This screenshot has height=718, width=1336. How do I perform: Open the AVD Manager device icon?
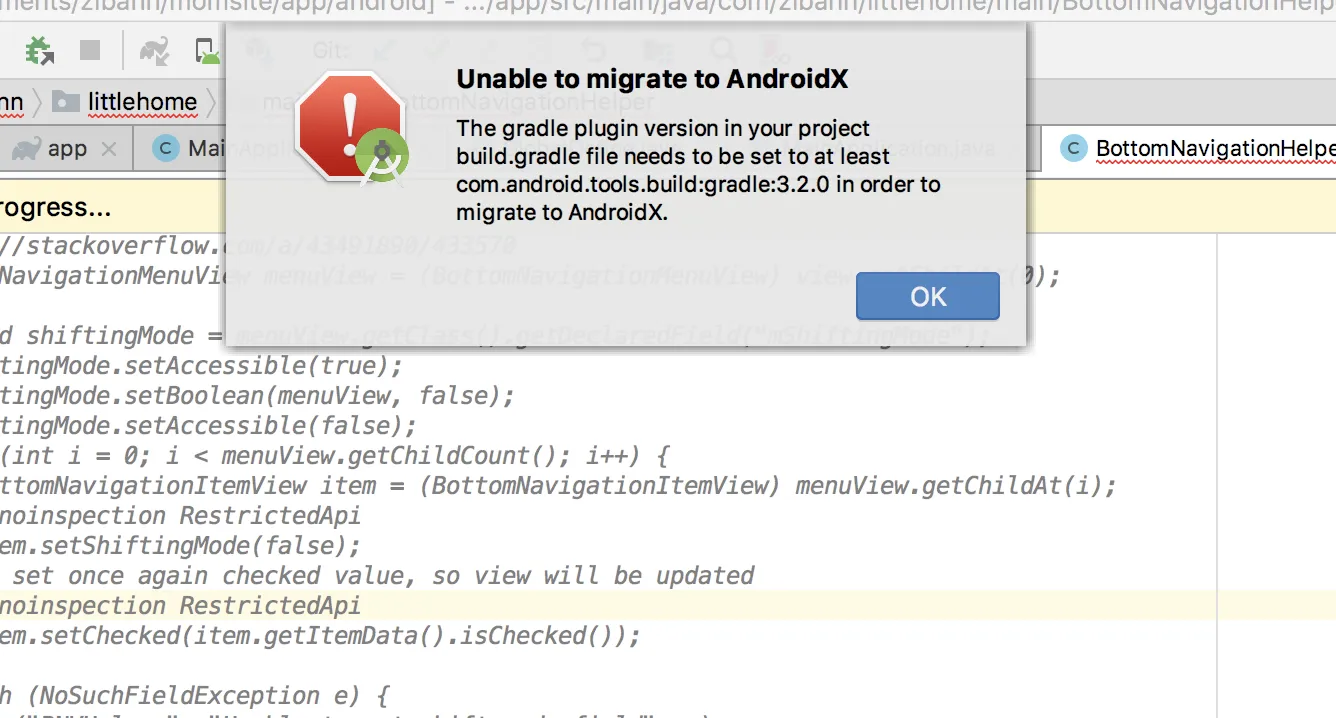(x=207, y=50)
